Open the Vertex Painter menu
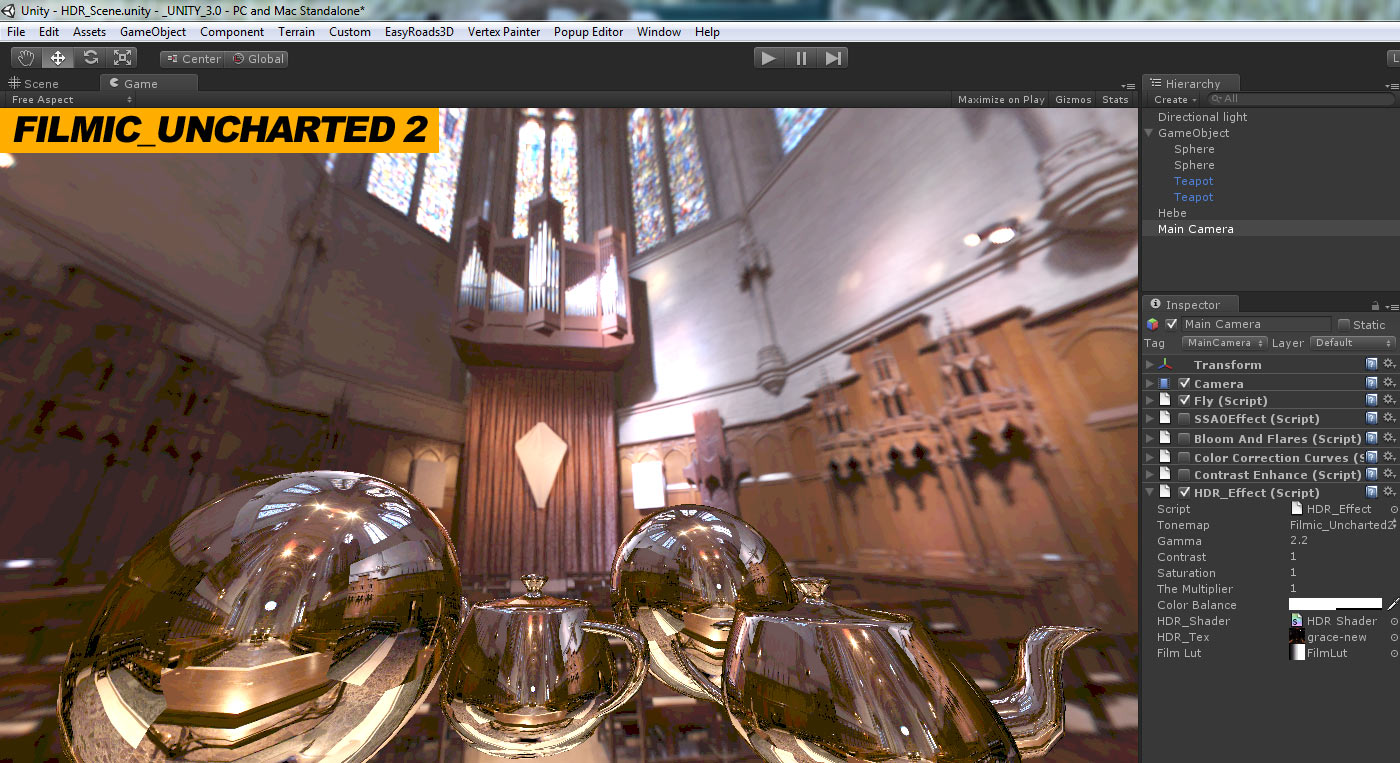This screenshot has height=763, width=1400. coord(504,31)
